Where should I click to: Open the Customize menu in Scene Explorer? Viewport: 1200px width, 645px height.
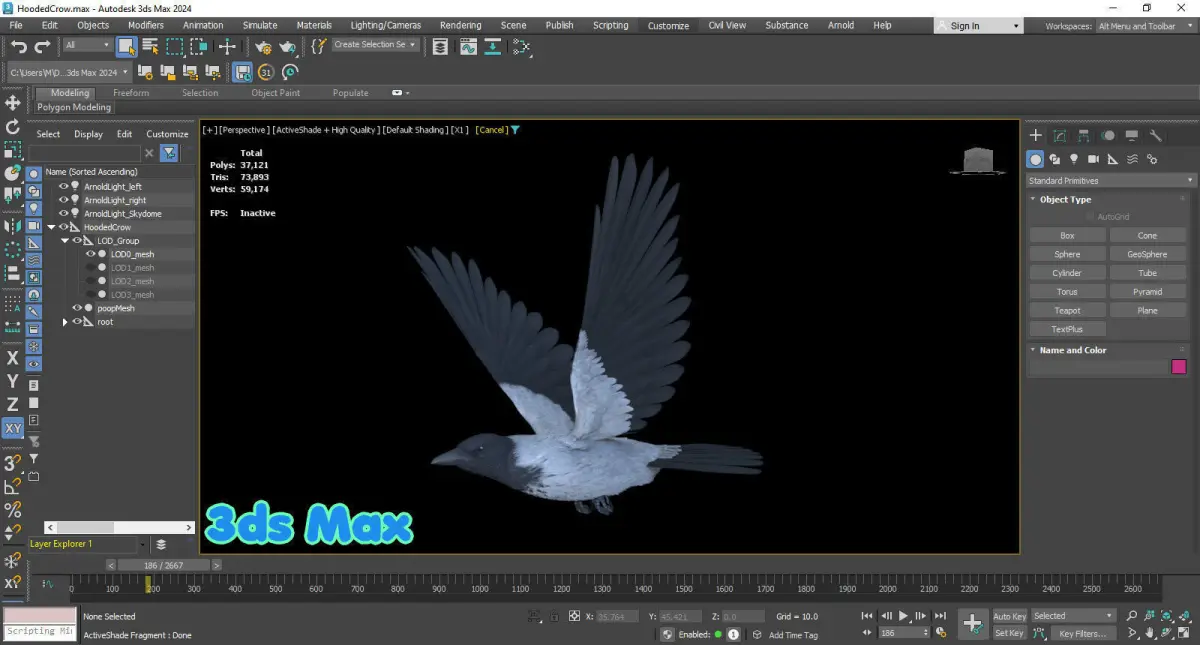pyautogui.click(x=167, y=134)
